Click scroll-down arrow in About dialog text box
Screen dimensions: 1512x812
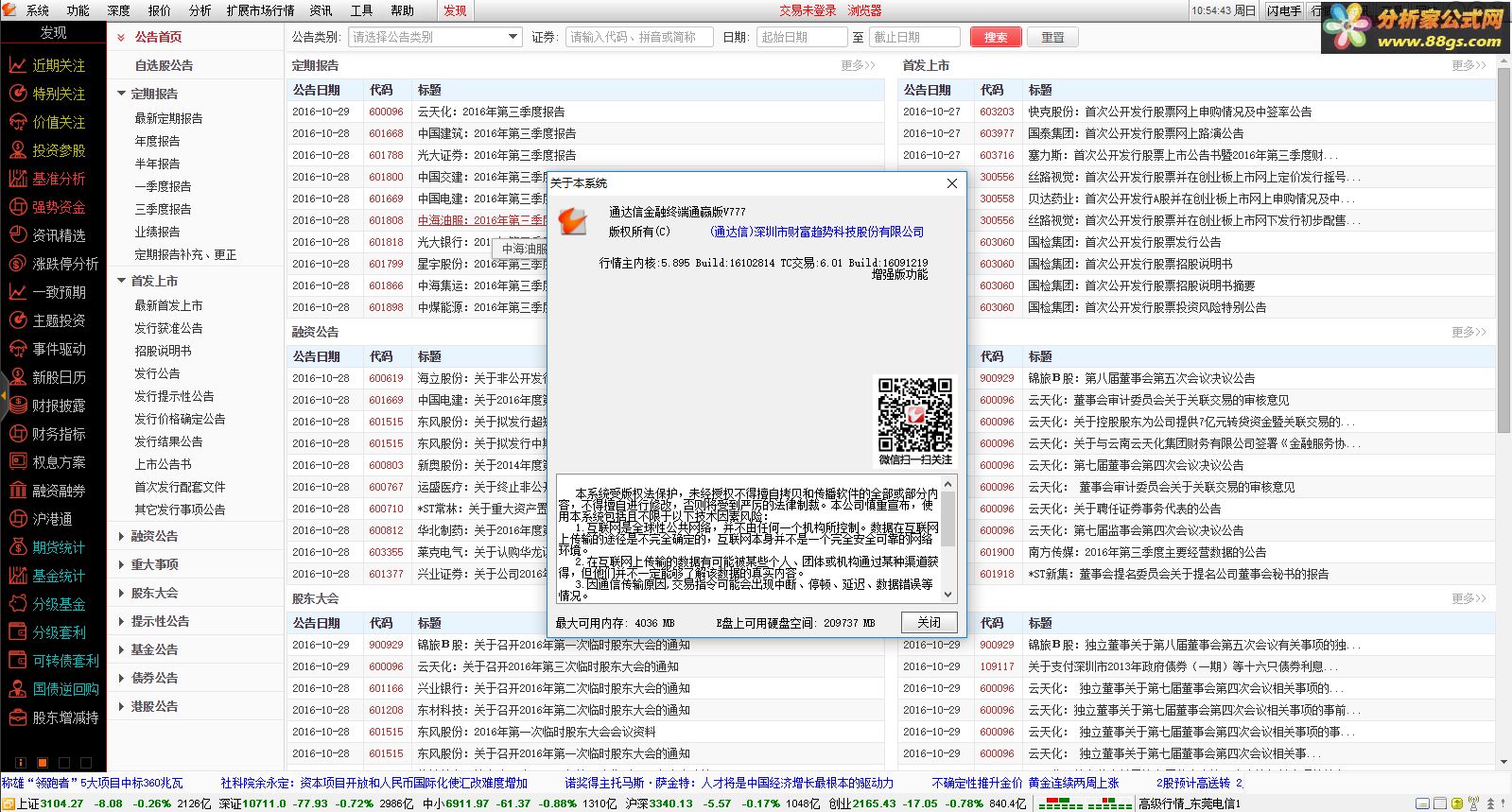click(948, 596)
